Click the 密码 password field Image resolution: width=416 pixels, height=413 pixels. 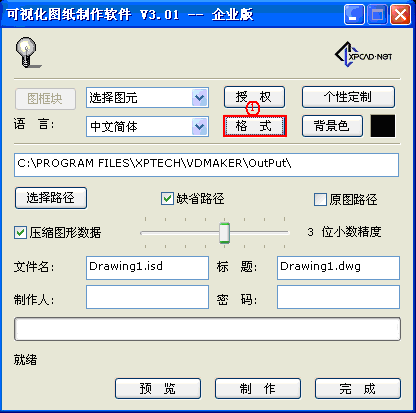[x=338, y=297]
